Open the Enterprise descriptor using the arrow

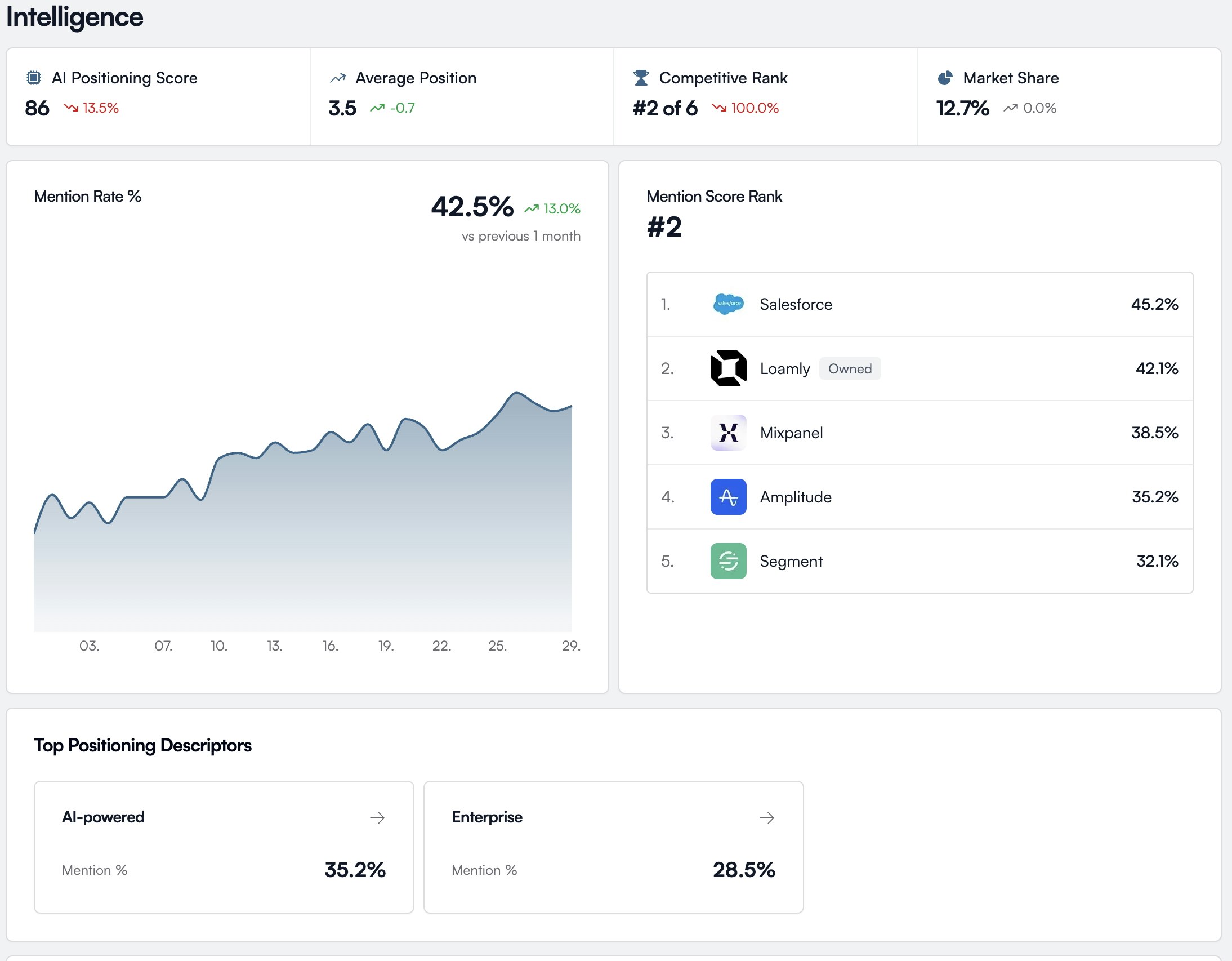pos(767,818)
